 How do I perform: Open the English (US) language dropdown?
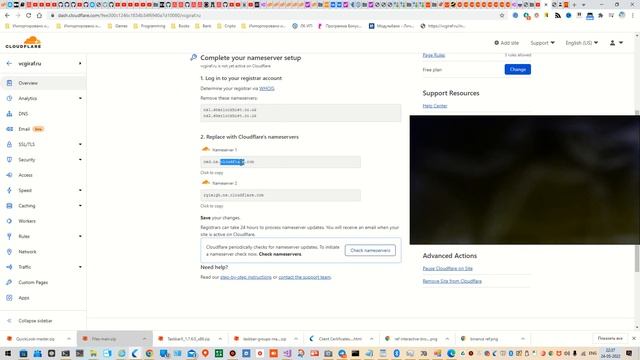582,43
